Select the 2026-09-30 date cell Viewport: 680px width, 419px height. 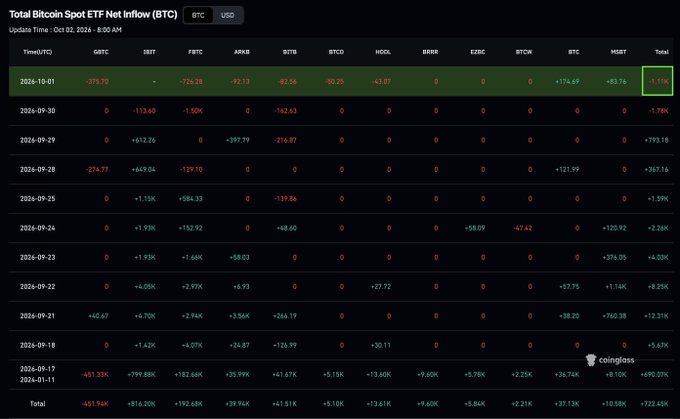(x=38, y=111)
